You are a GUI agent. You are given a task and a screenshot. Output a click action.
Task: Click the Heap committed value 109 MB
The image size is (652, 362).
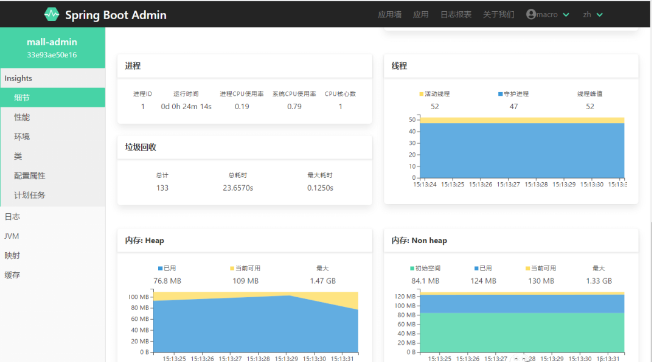pos(245,281)
